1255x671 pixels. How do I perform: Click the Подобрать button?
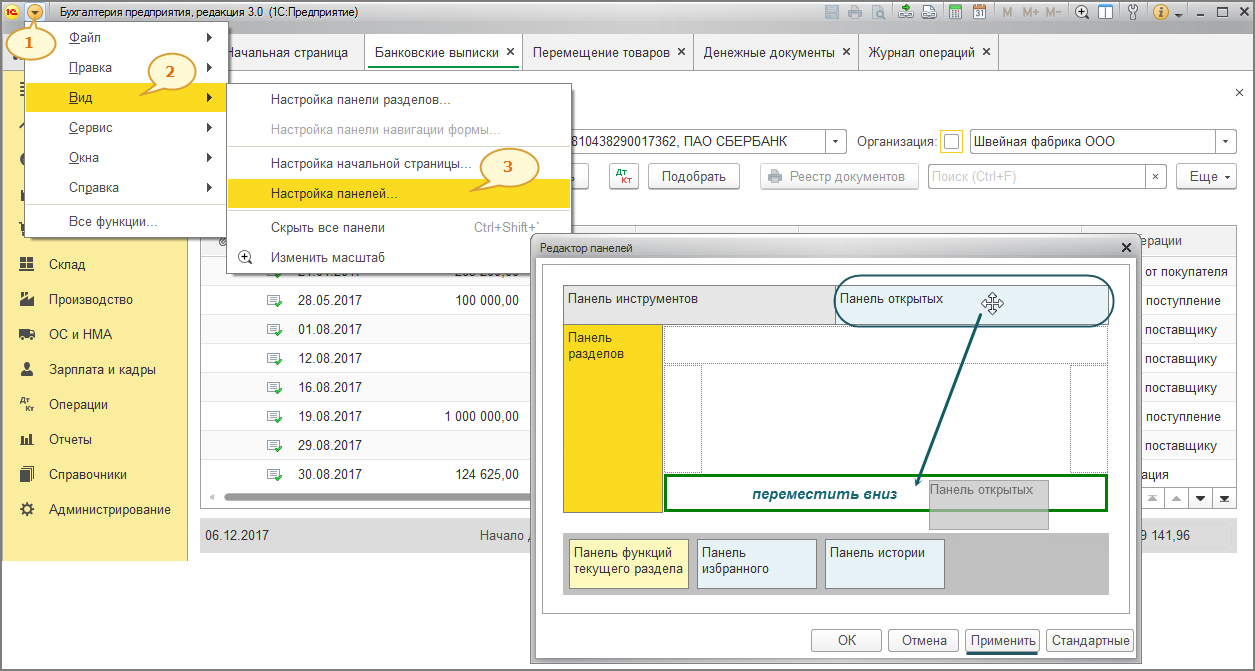[x=693, y=177]
